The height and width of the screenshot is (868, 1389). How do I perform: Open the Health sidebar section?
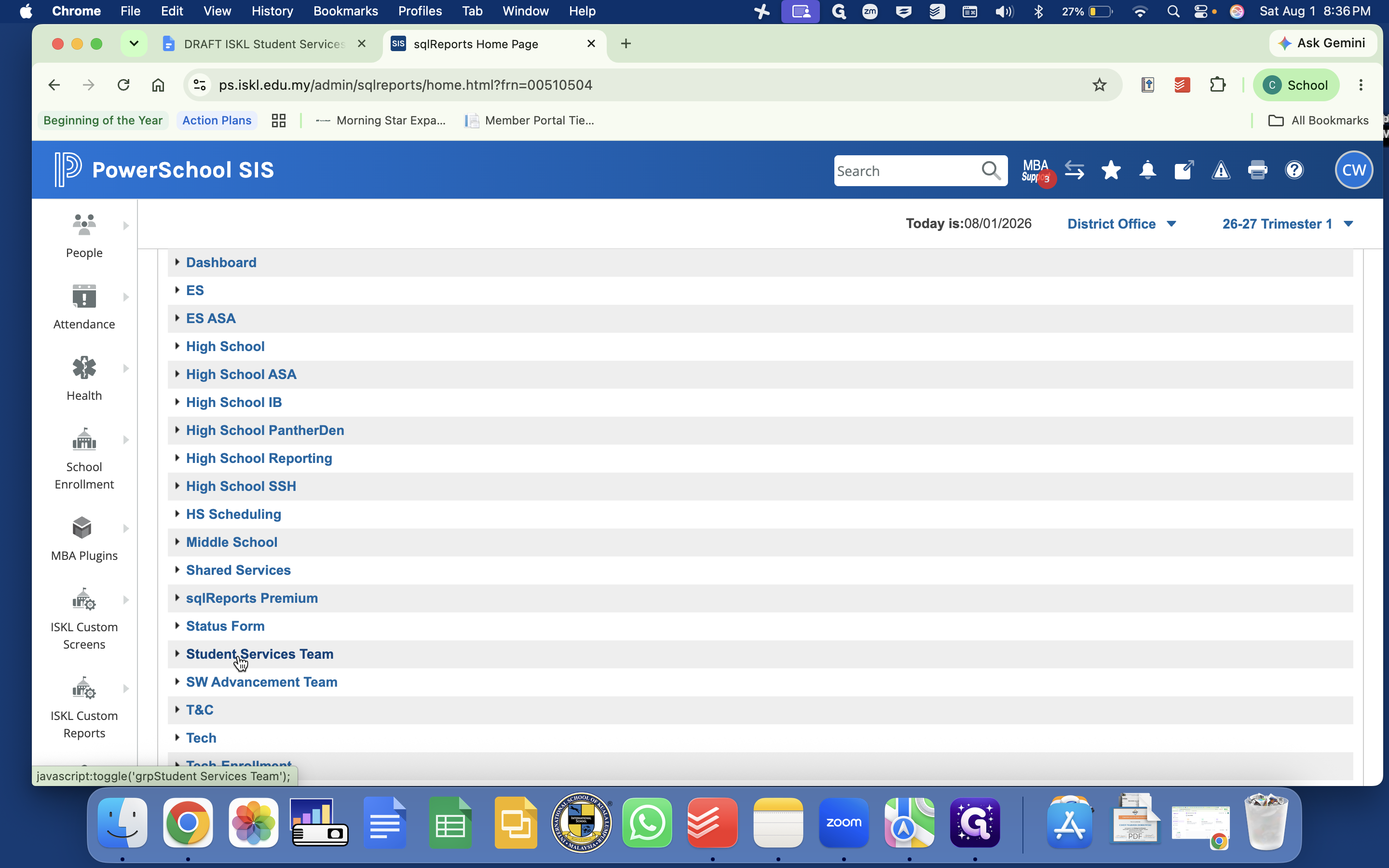click(x=84, y=379)
